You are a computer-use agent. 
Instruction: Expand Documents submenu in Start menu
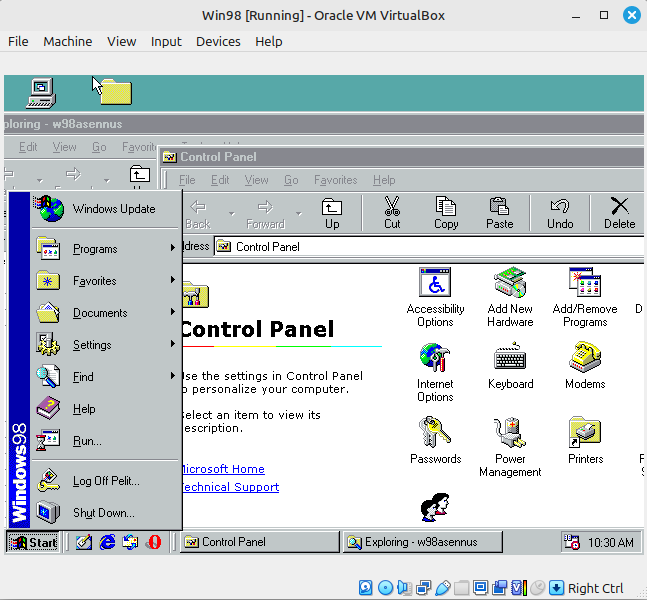[x=106, y=313]
